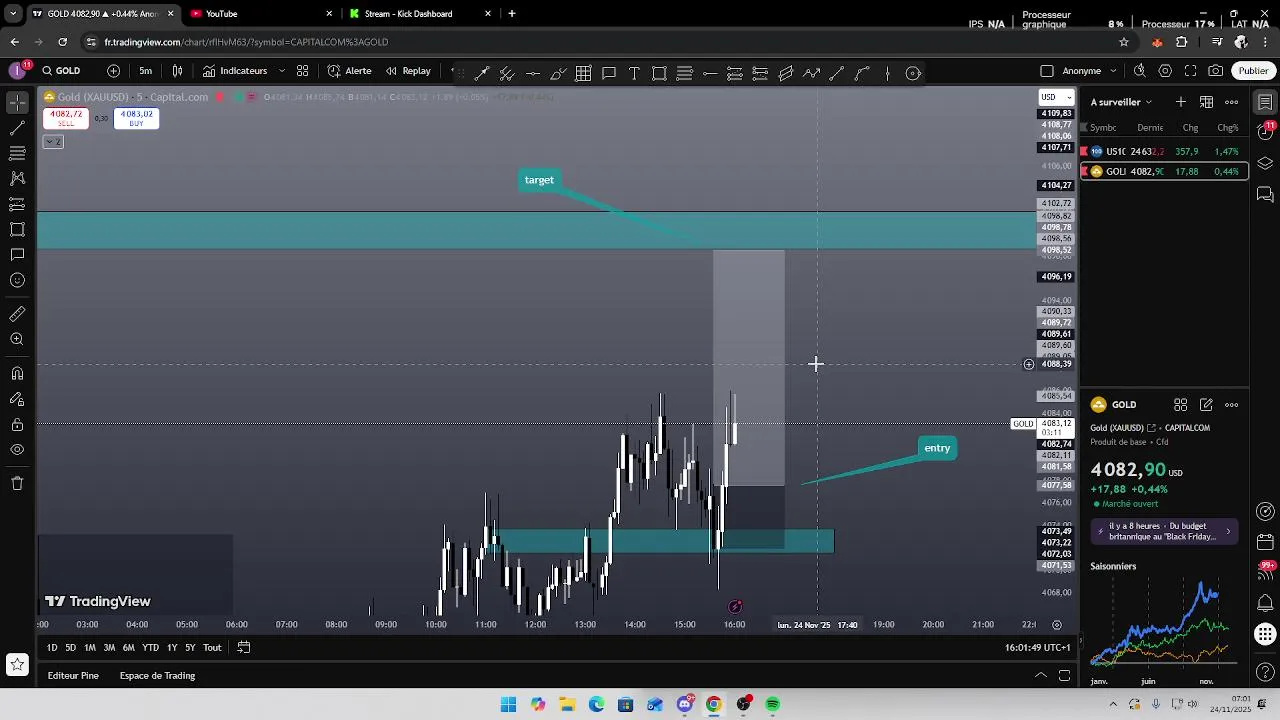The image size is (1280, 720).
Task: Toggle stay in drawing mode
Action: point(17,399)
